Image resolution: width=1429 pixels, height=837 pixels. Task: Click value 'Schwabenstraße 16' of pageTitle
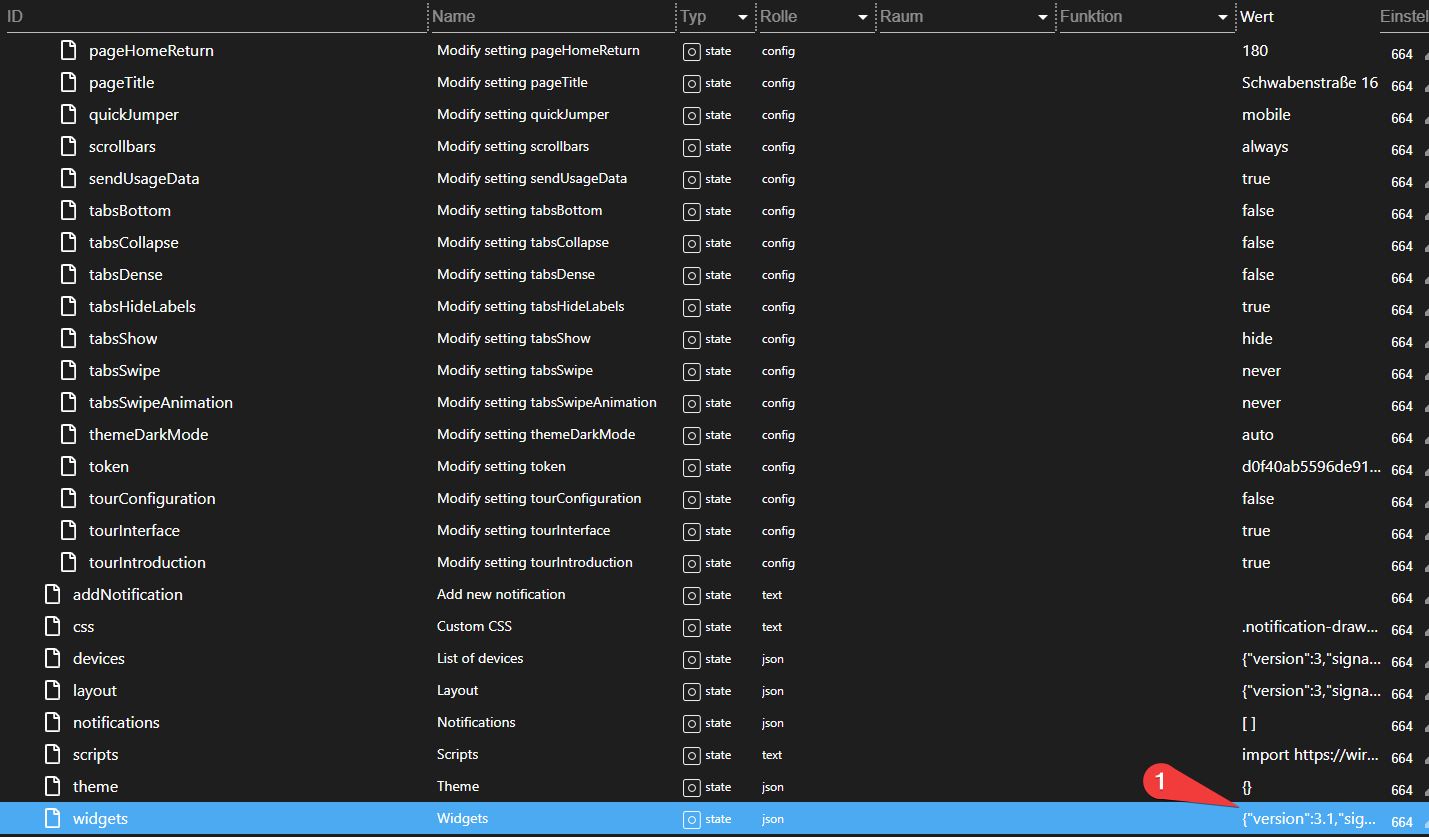1310,83
